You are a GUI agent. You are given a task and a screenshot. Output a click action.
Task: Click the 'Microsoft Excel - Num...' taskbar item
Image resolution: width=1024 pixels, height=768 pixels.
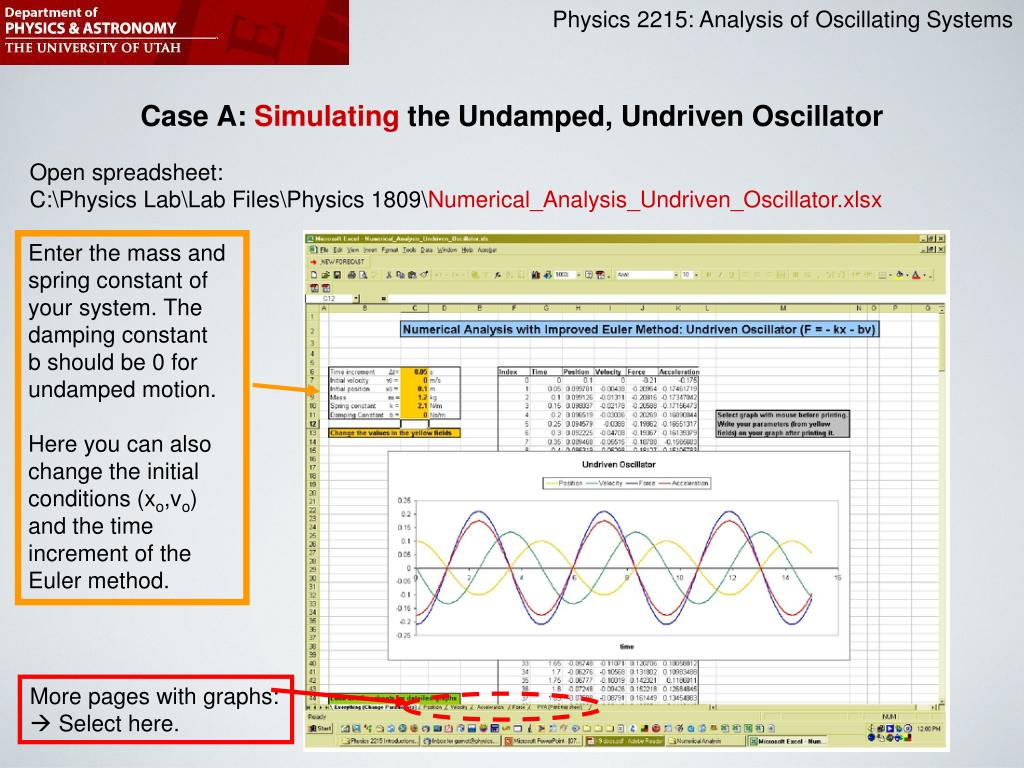point(788,741)
